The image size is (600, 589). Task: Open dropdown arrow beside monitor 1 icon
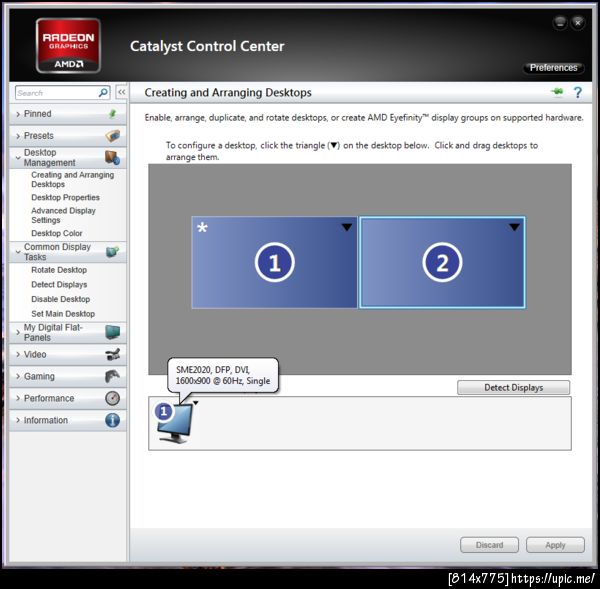(196, 403)
